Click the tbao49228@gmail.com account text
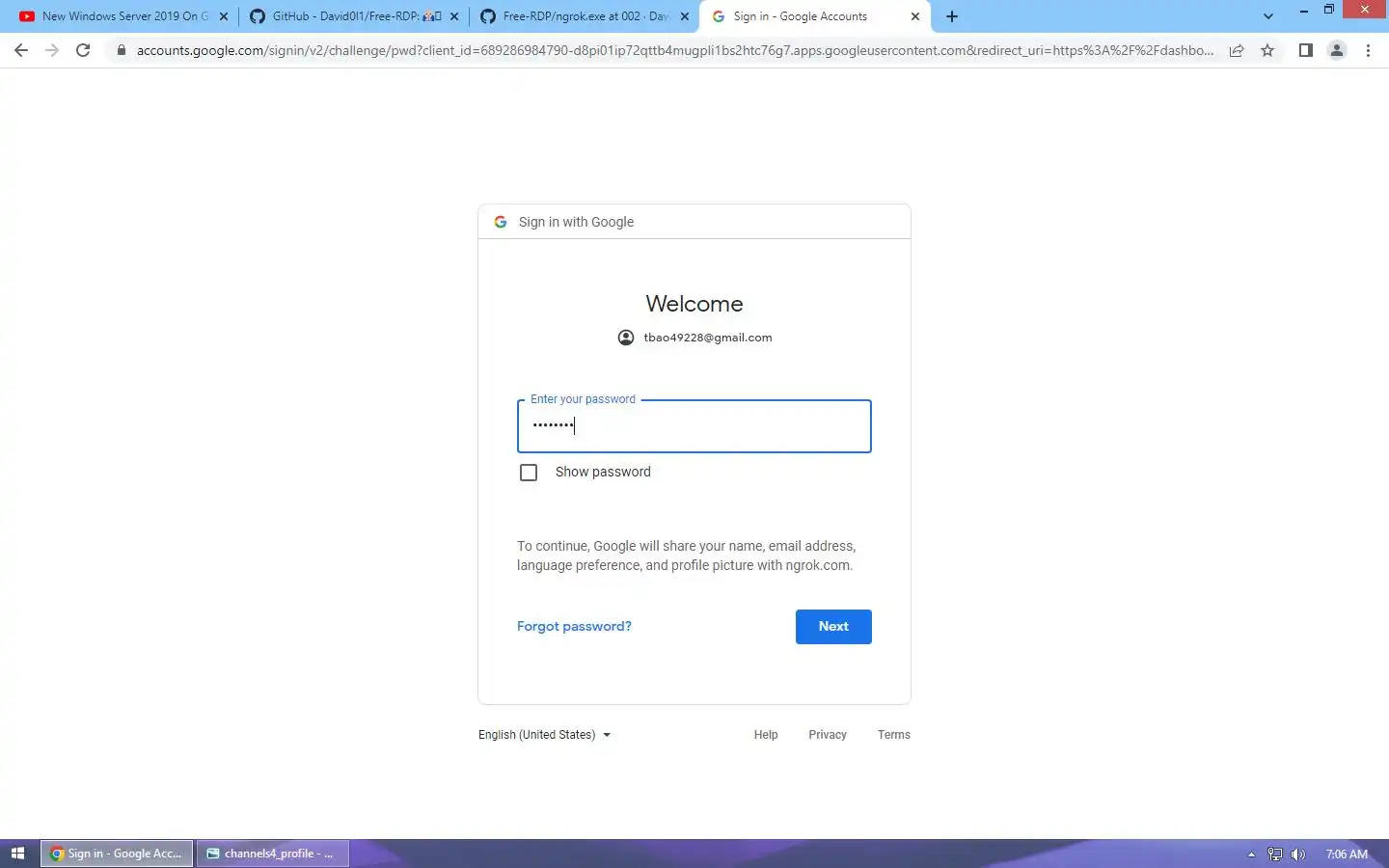 (x=708, y=338)
